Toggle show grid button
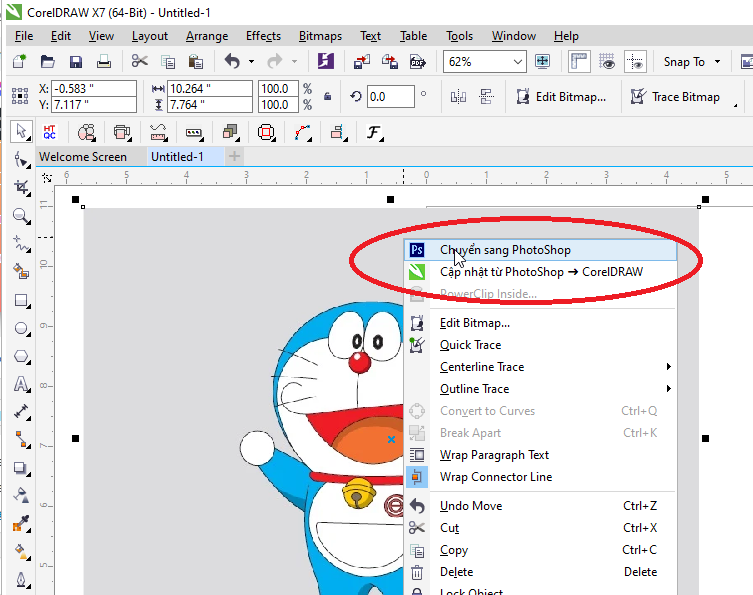The image size is (753, 595). pyautogui.click(x=607, y=61)
